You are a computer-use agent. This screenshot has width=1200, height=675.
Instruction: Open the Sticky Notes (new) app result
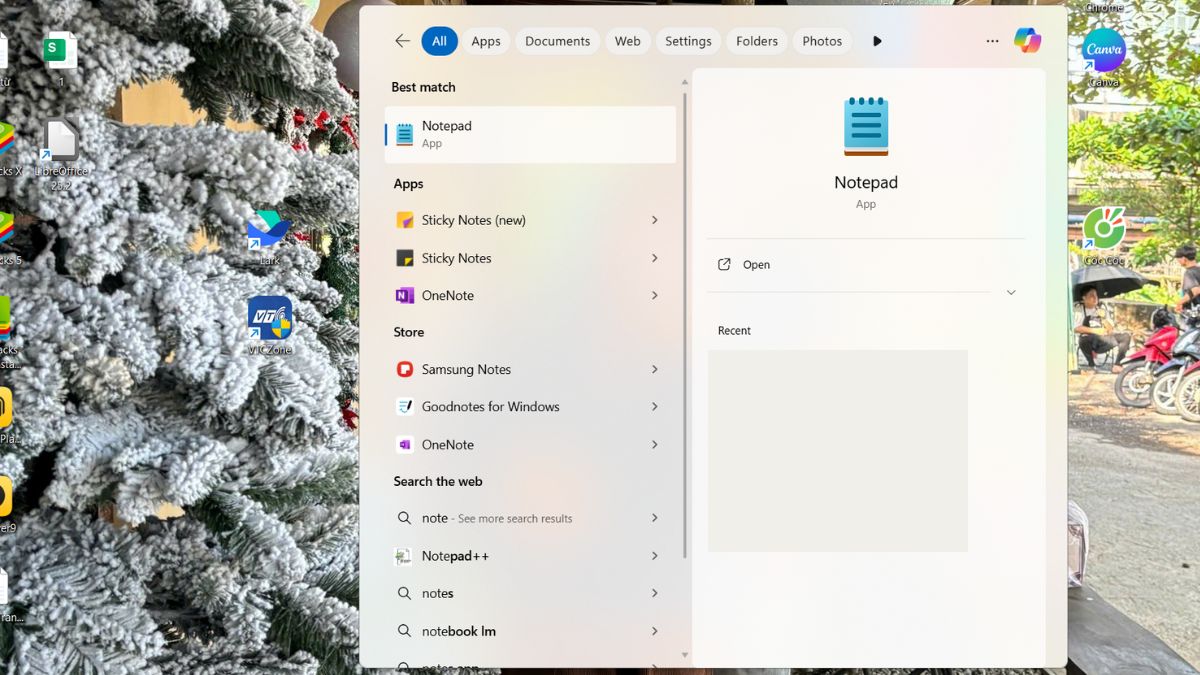pyautogui.click(x=530, y=220)
